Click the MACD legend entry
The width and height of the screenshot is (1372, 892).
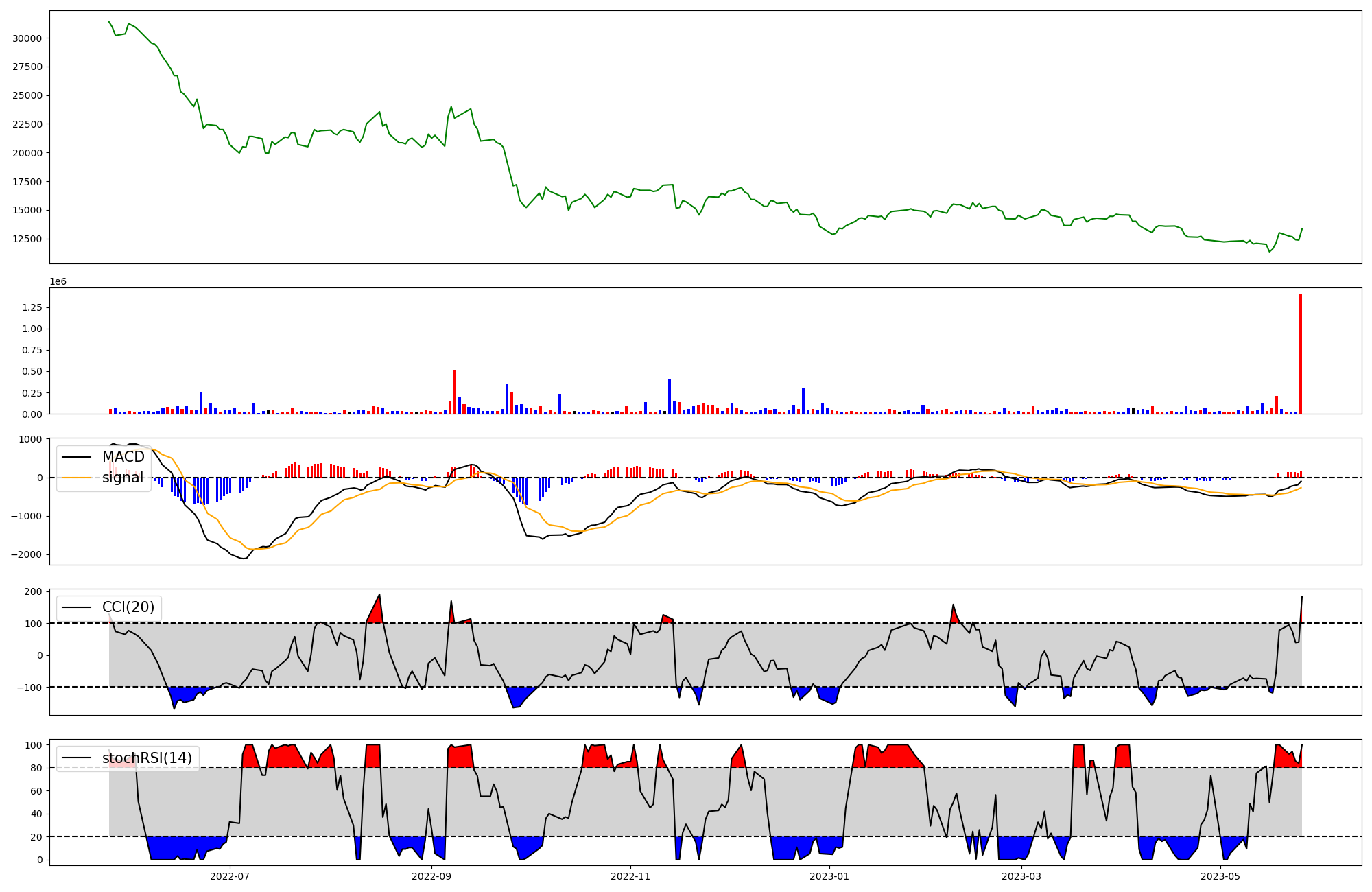coord(123,457)
